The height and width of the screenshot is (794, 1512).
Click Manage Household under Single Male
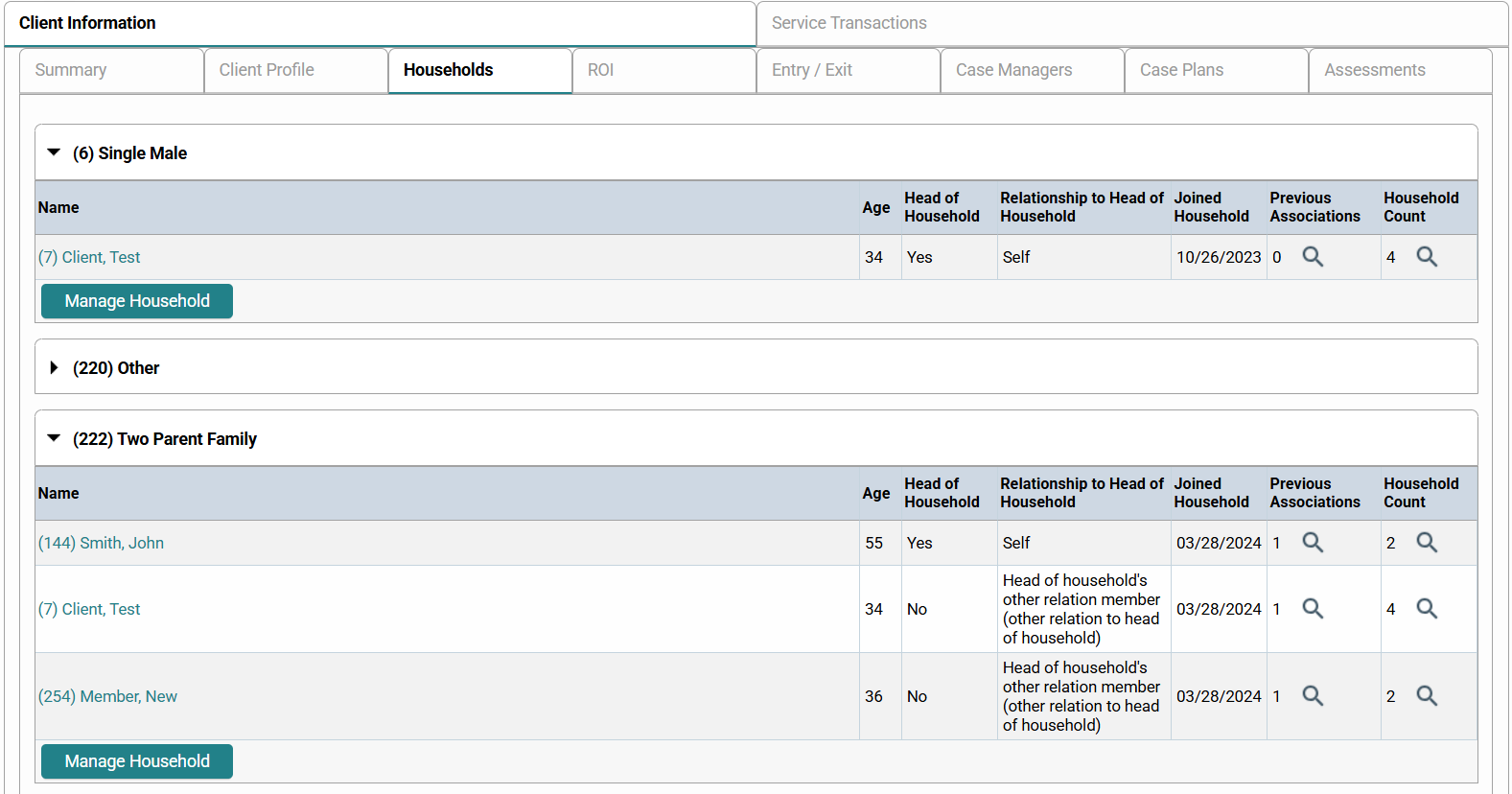pos(137,301)
